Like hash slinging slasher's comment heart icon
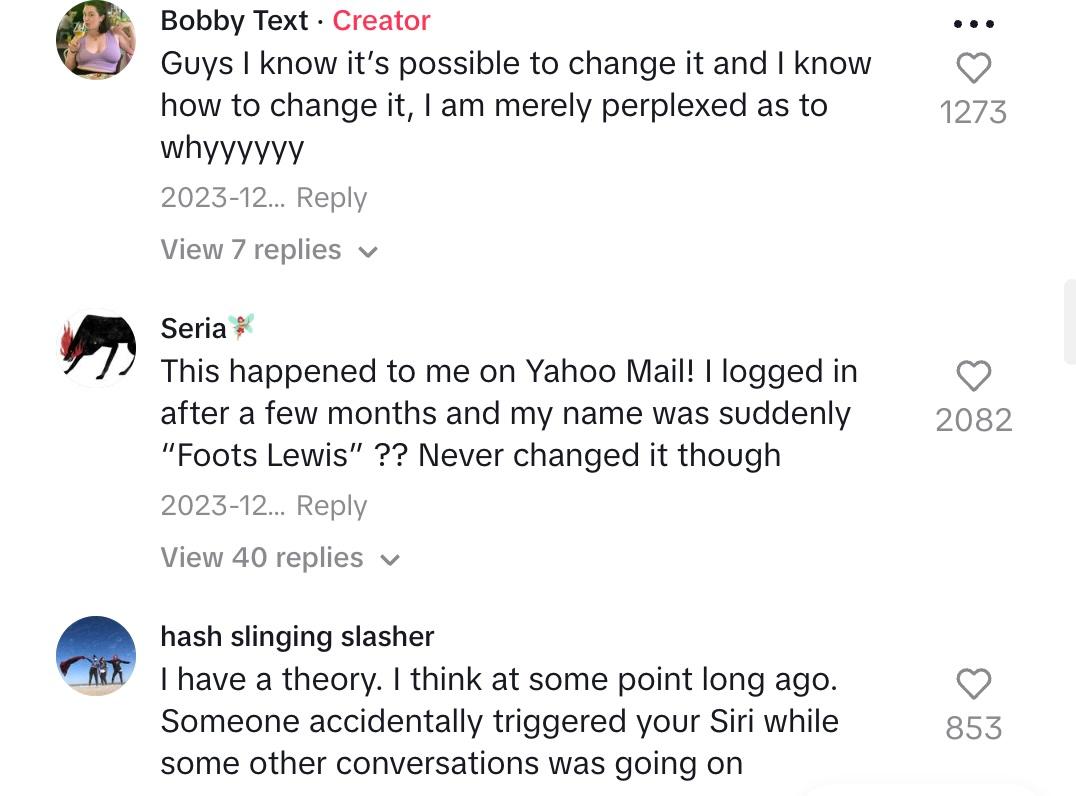 tap(973, 684)
